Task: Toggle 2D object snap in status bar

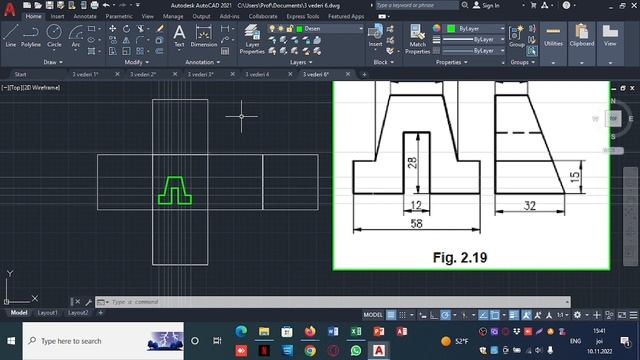Action: pos(495,315)
